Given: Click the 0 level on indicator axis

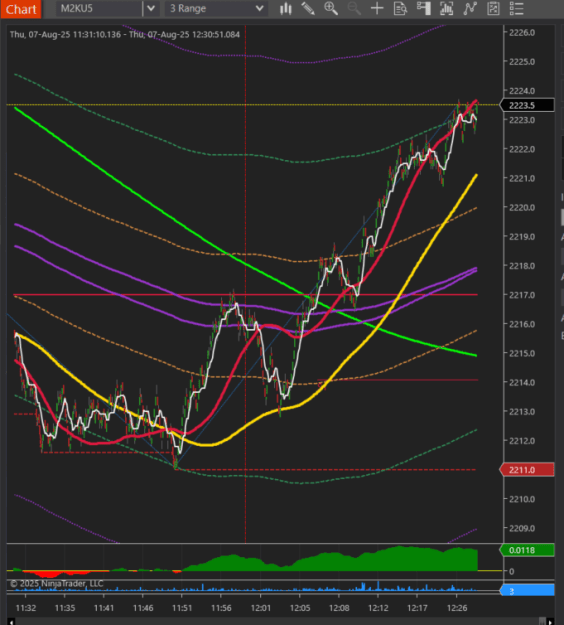Looking at the screenshot, I should tap(512, 571).
